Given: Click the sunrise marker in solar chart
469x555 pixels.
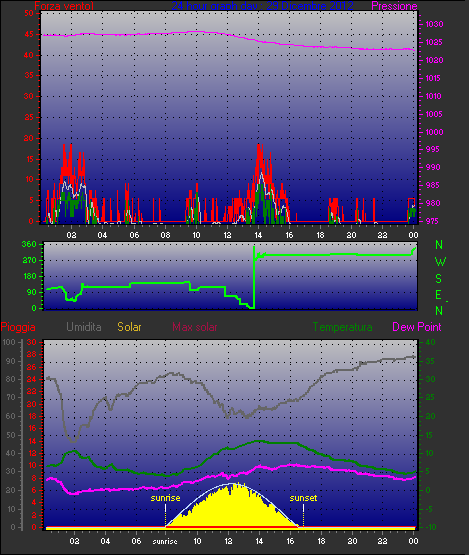Looking at the screenshot, I should click(x=165, y=498).
